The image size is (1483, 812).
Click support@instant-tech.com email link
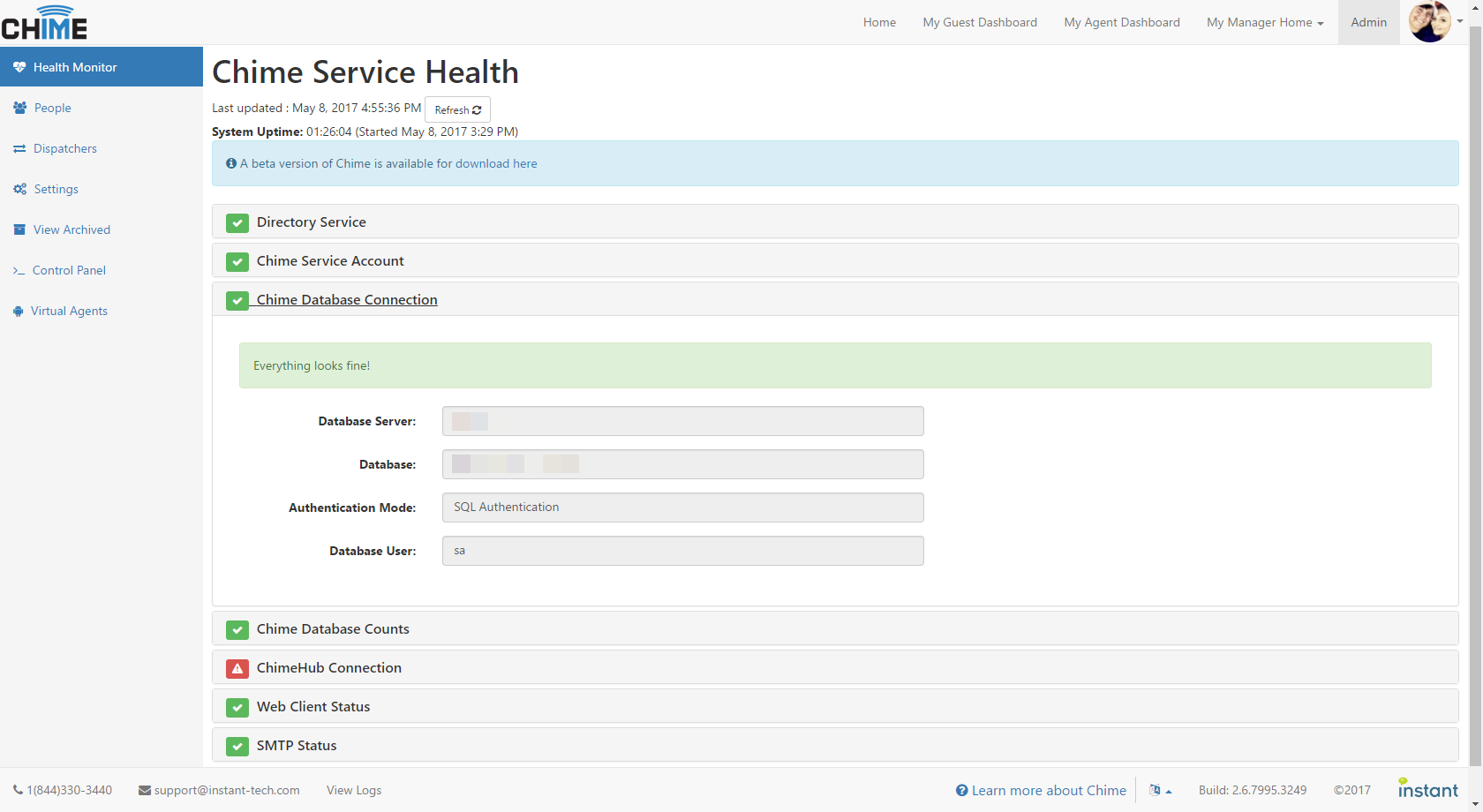tap(227, 790)
